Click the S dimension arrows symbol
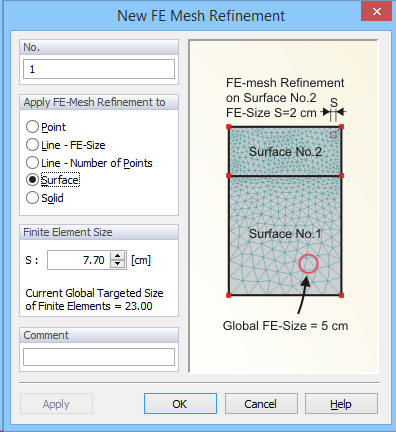The image size is (396, 432). point(334,112)
